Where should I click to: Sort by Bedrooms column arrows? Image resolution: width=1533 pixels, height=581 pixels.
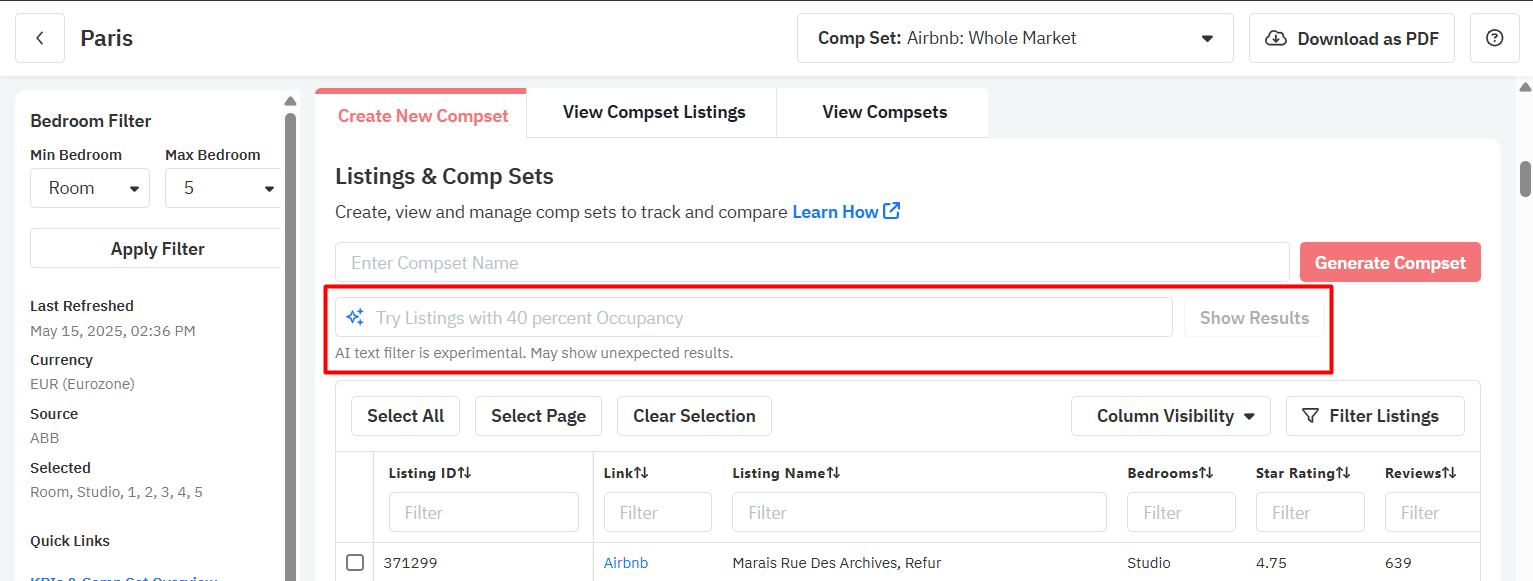1206,473
